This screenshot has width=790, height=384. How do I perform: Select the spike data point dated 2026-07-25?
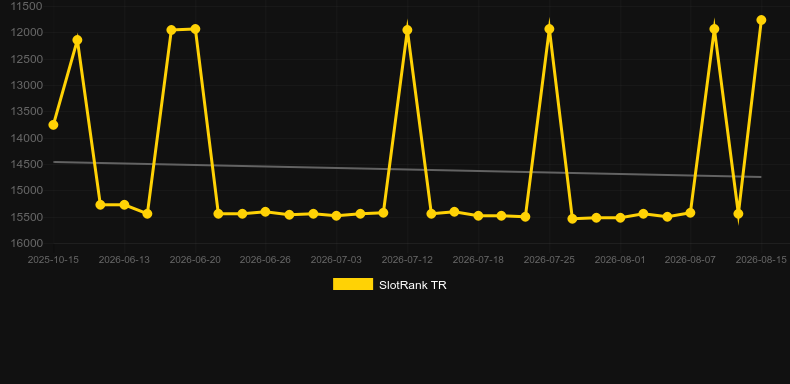point(549,29)
